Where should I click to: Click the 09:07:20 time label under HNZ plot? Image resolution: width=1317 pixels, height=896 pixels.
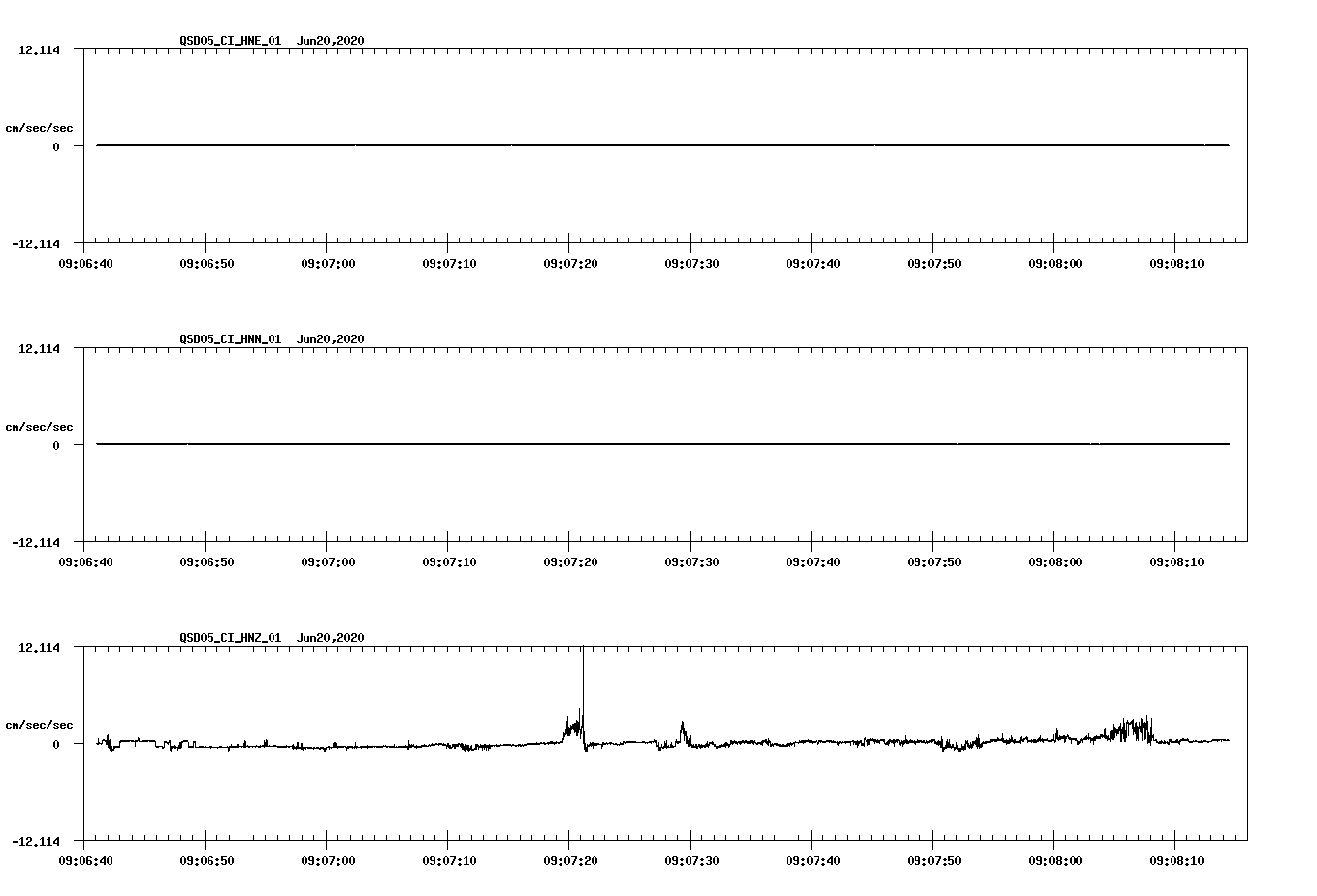click(570, 861)
